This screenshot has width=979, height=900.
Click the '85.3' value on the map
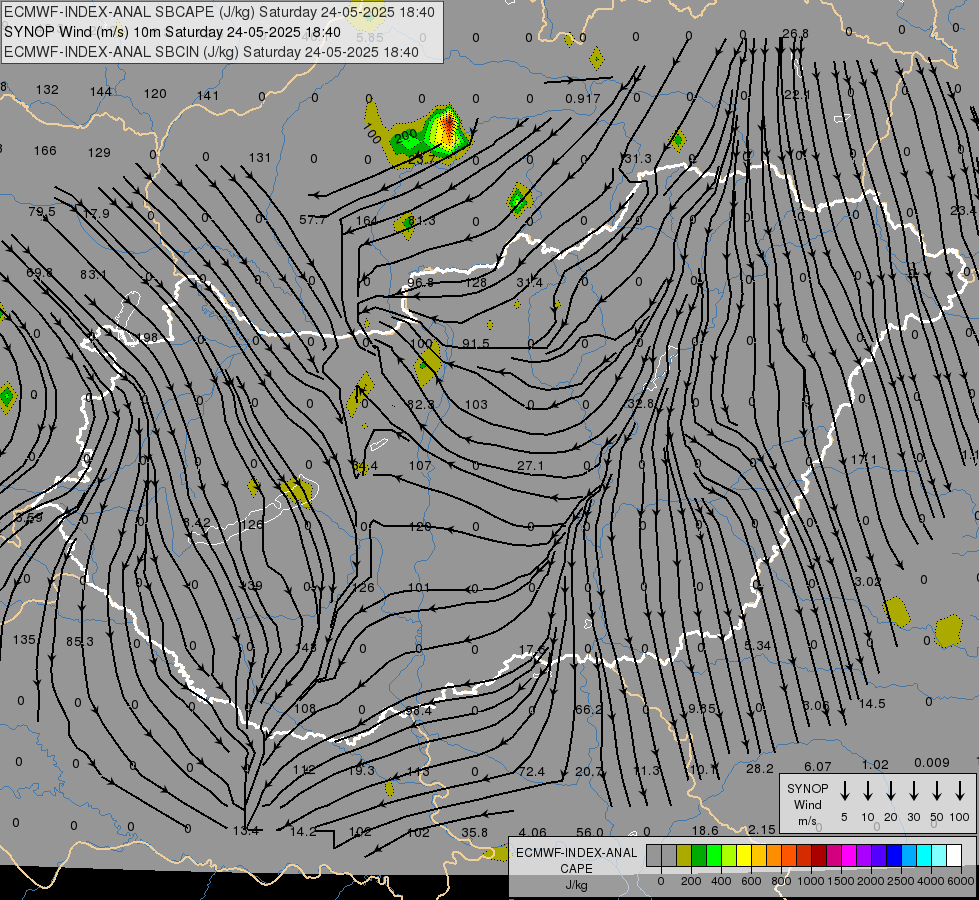coord(80,641)
